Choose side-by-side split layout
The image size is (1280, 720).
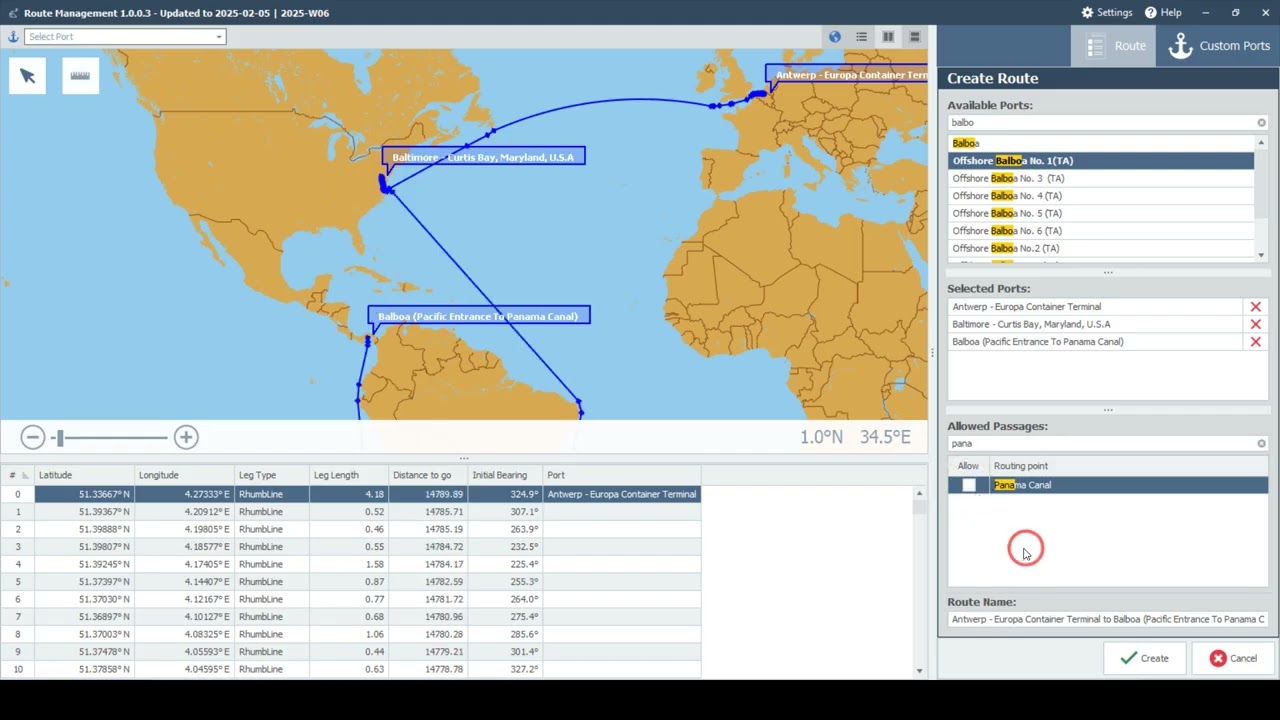[x=888, y=37]
